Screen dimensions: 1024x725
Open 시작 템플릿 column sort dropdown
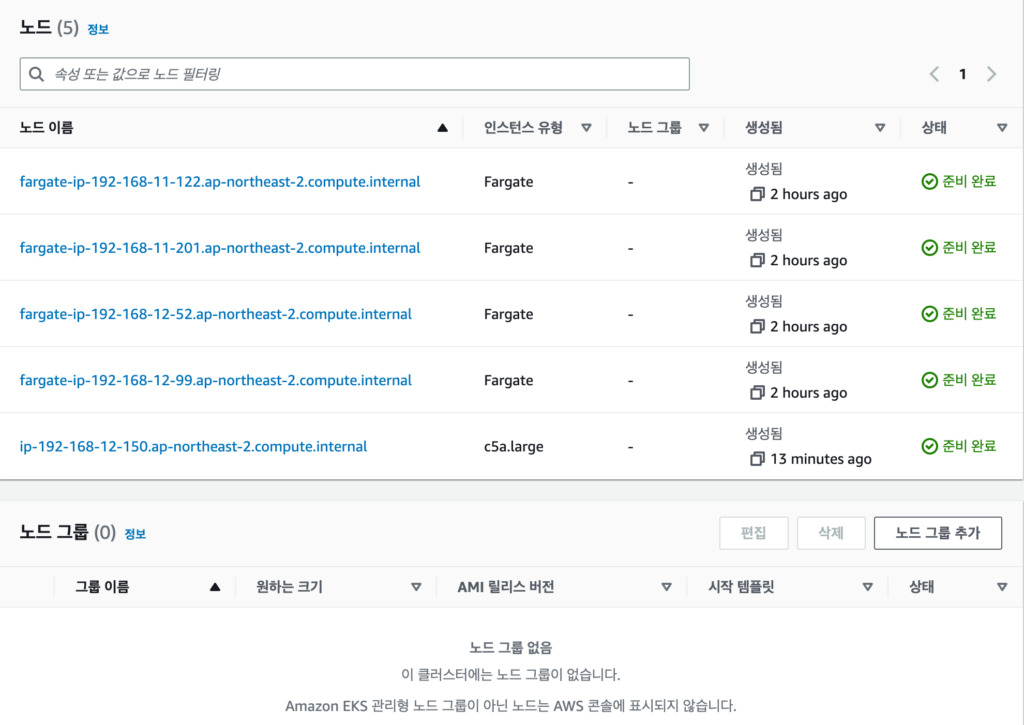click(867, 587)
